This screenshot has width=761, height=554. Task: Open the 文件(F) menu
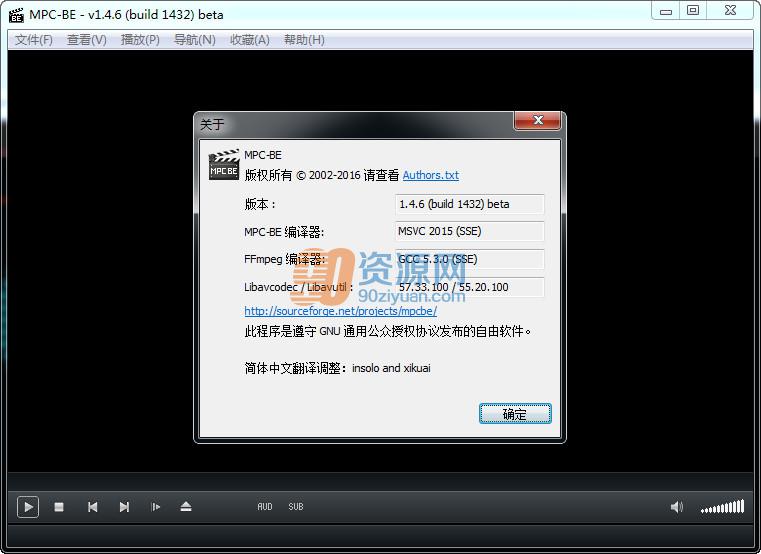[33, 40]
